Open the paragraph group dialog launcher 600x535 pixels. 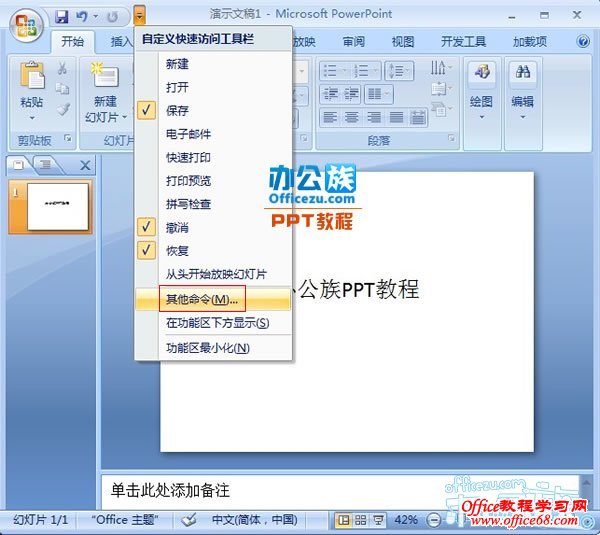(x=452, y=138)
